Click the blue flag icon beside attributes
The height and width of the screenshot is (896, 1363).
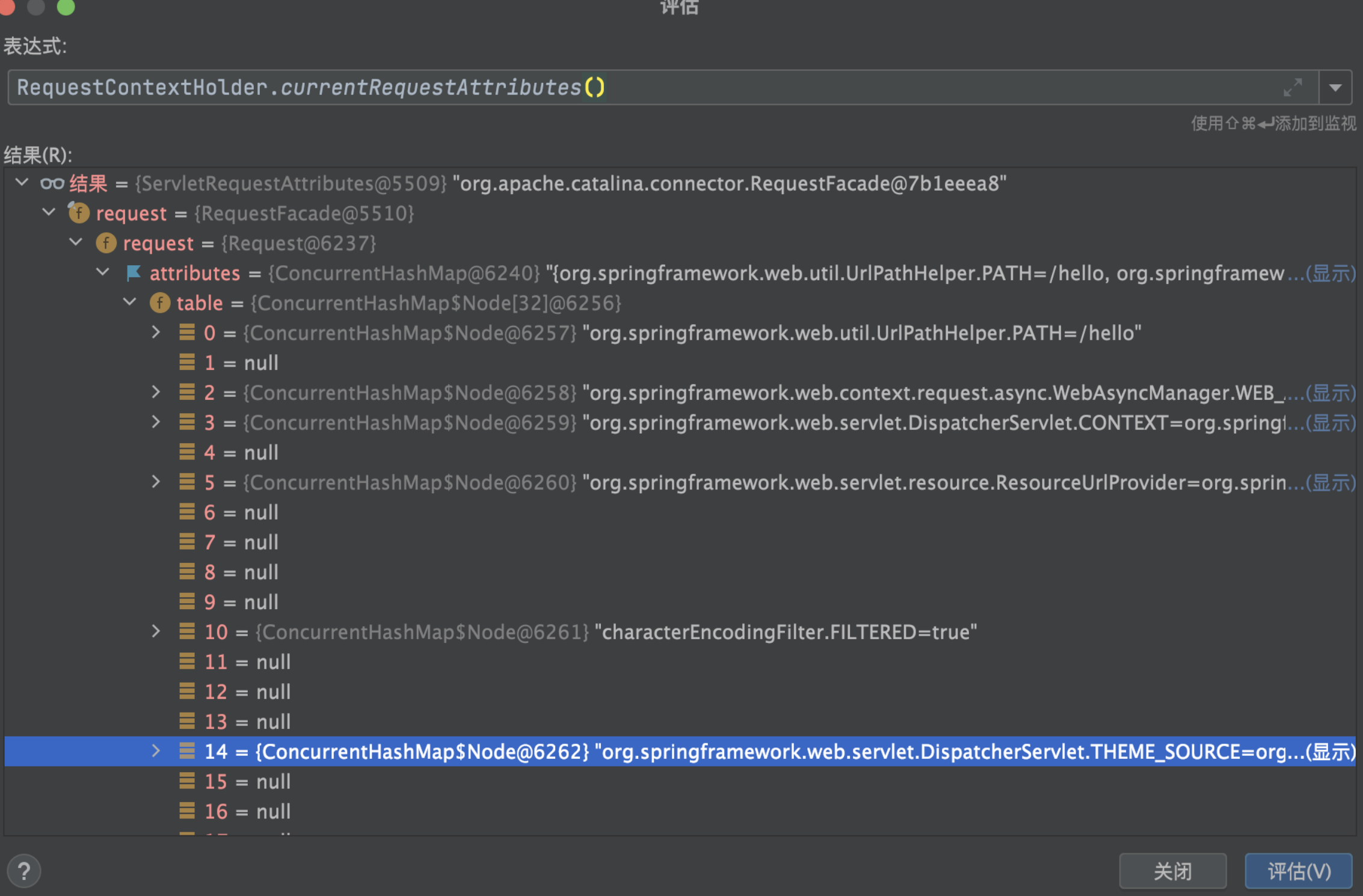(133, 273)
